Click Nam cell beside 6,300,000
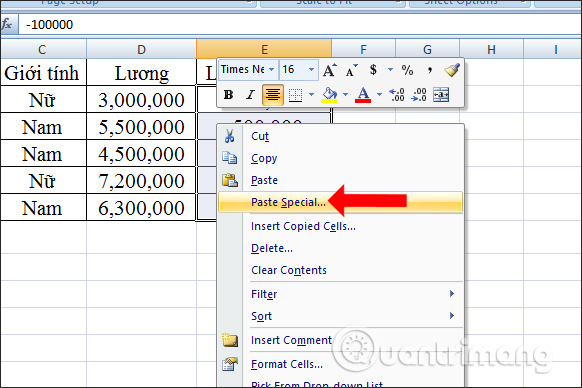 pos(43,207)
